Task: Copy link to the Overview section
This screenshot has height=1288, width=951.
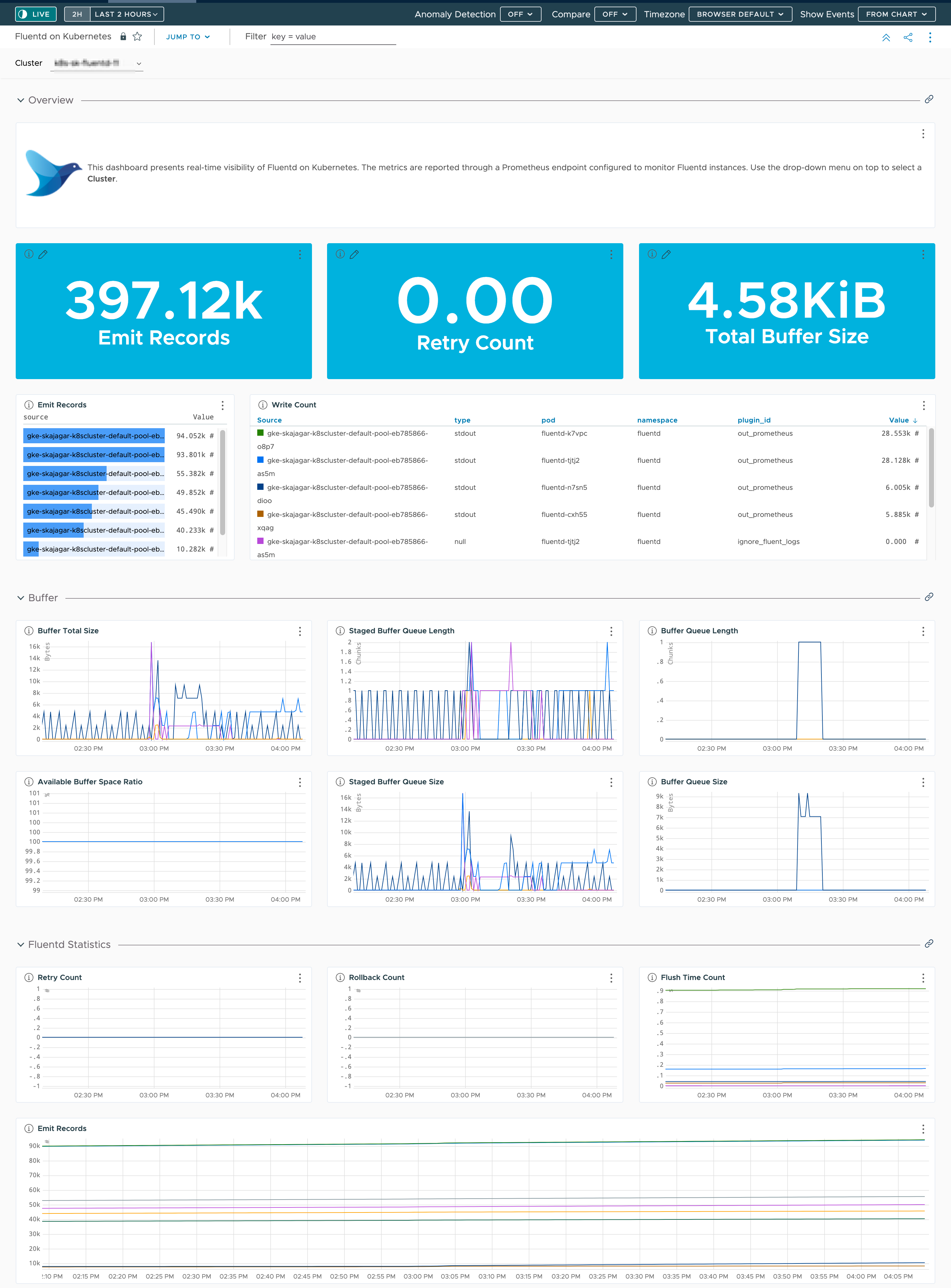Action: pyautogui.click(x=929, y=100)
